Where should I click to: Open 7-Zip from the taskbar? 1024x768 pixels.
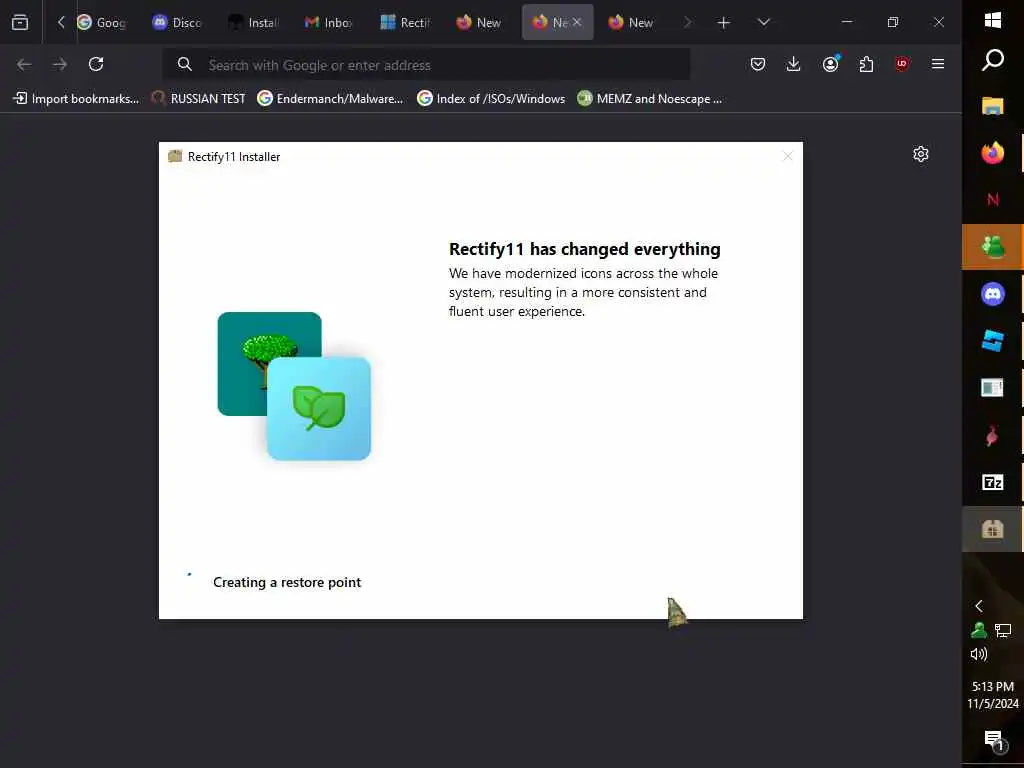(x=993, y=483)
